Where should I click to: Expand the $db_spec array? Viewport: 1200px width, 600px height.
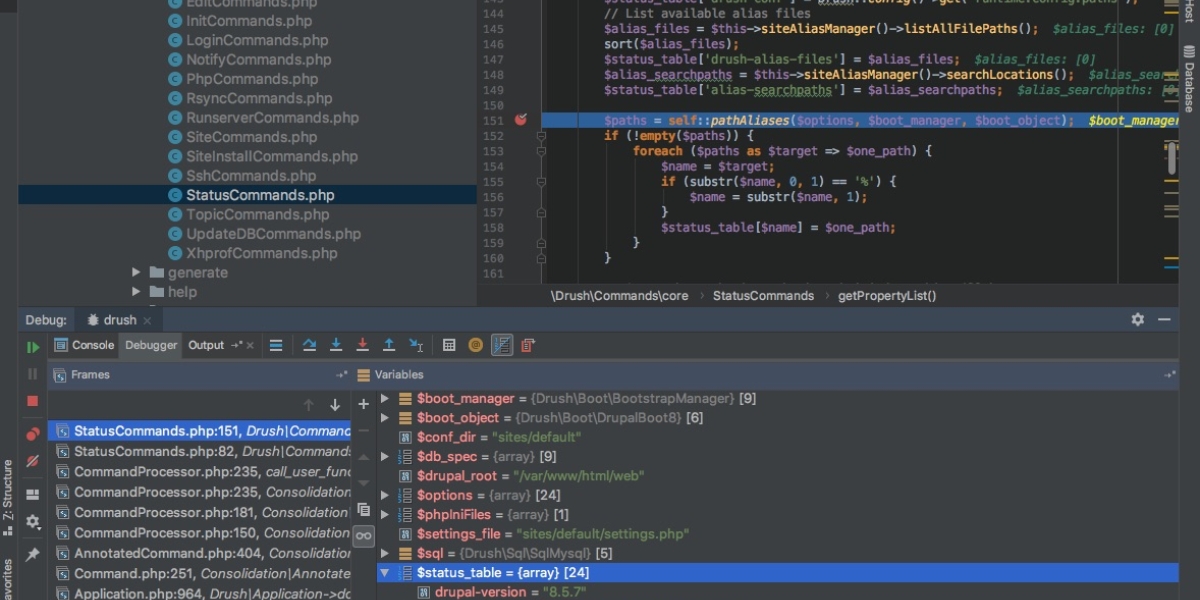[383, 456]
